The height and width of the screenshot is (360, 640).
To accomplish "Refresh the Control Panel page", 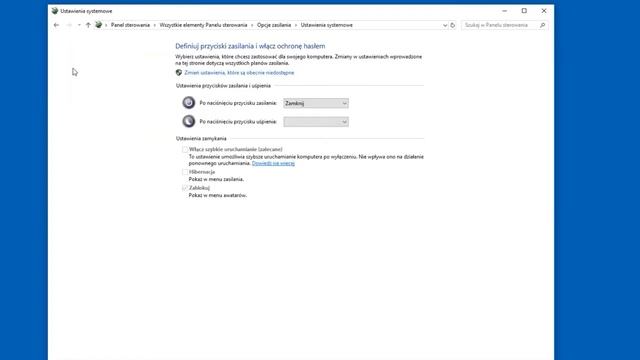I will tap(453, 25).
